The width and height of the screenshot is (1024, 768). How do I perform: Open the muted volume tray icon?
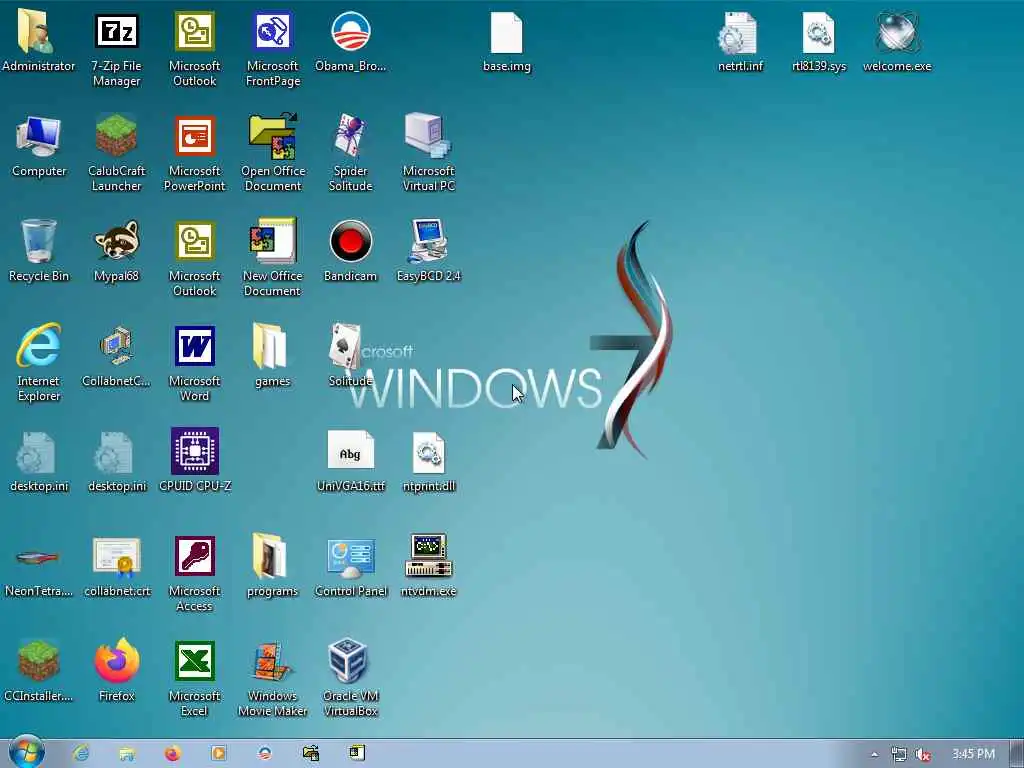tap(922, 755)
